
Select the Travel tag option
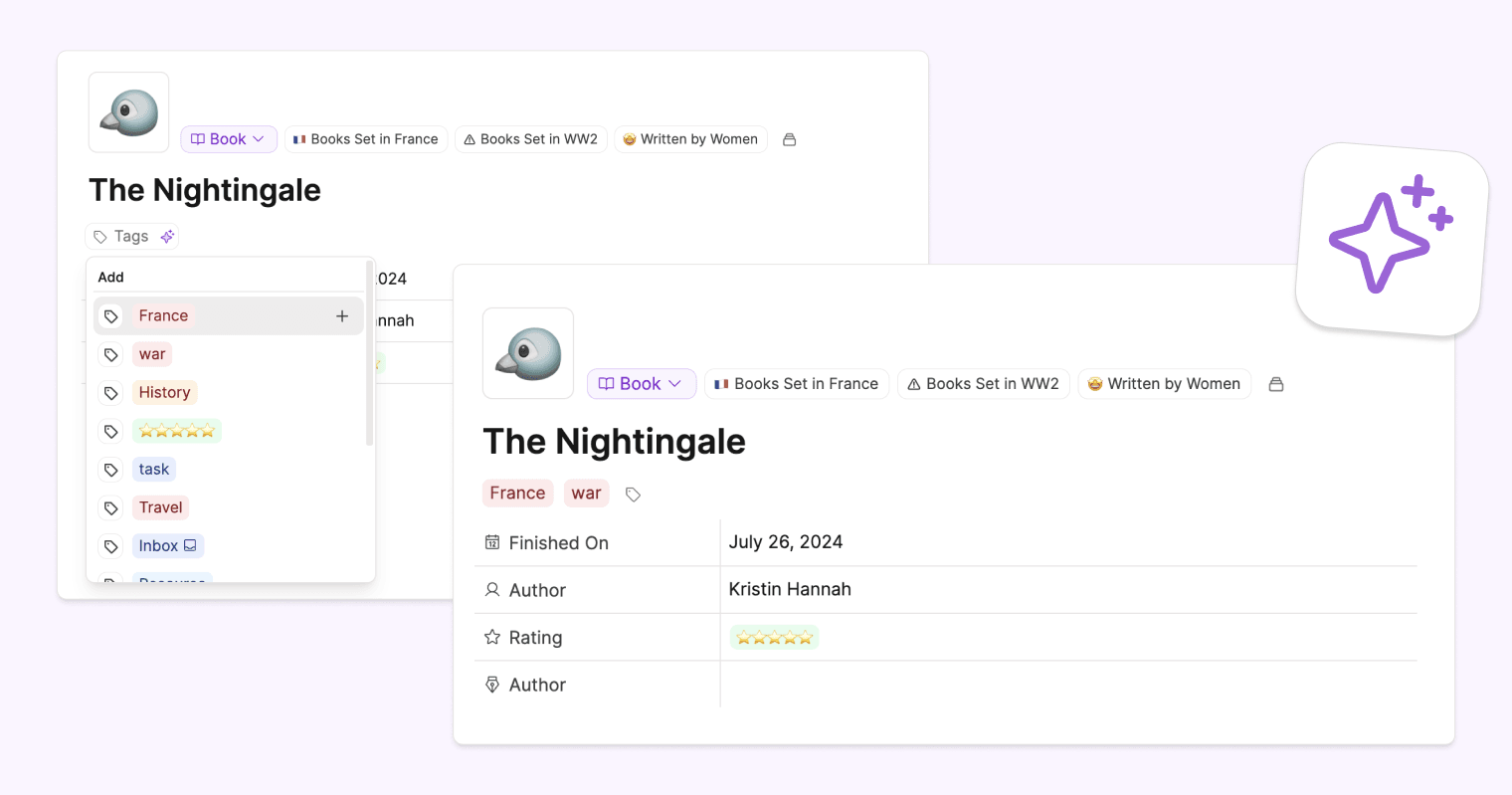160,507
